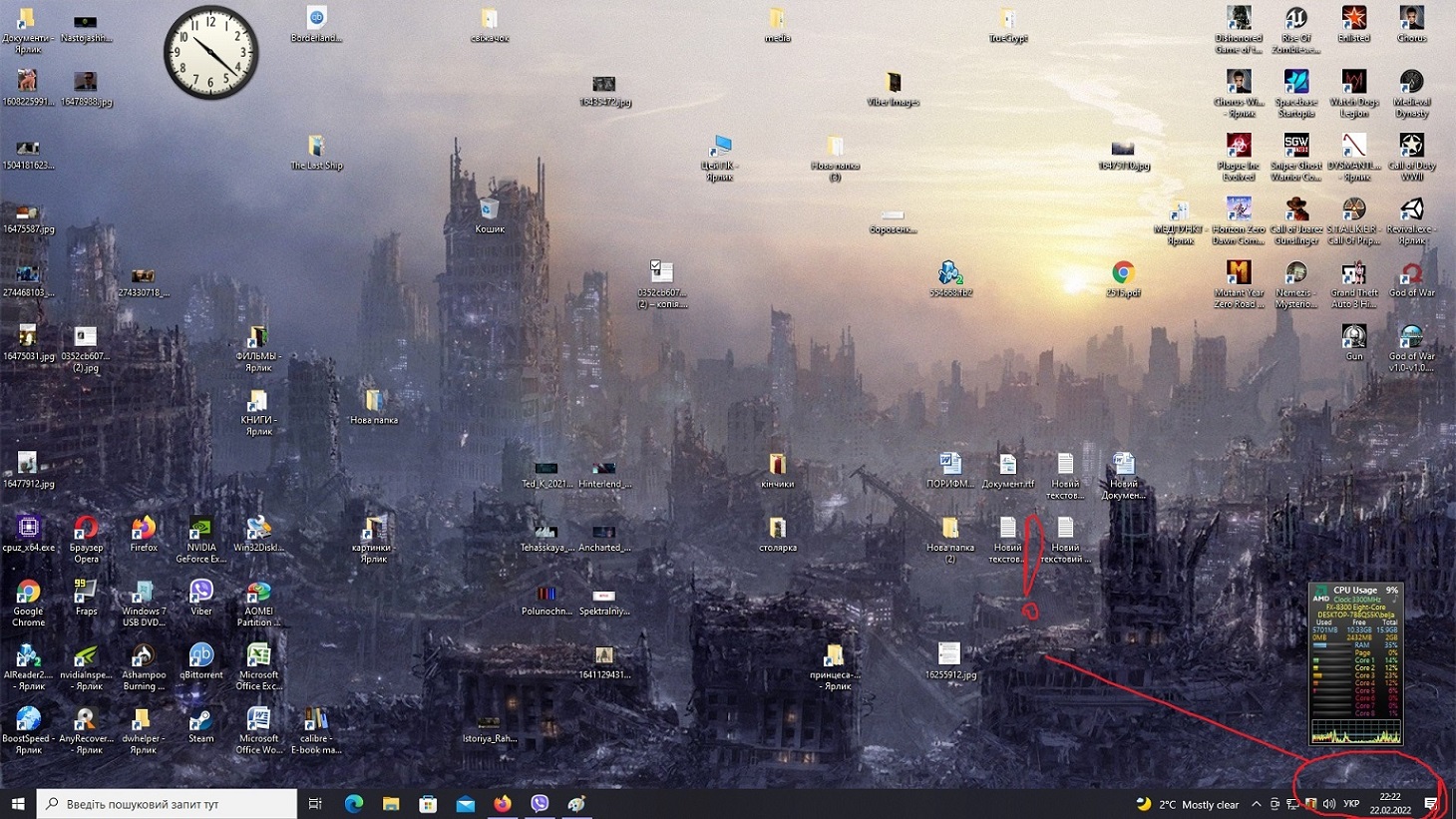This screenshot has height=819, width=1456.
Task: Open the Mail app from the taskbar
Action: pyautogui.click(x=466, y=804)
